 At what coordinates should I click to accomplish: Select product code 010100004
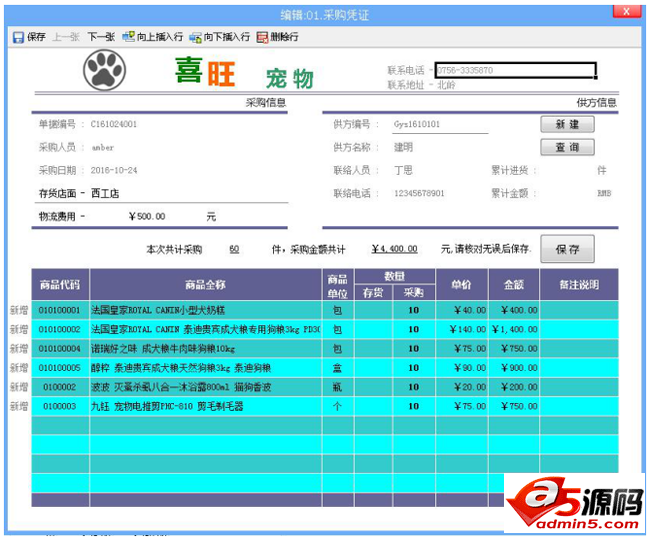click(x=59, y=349)
